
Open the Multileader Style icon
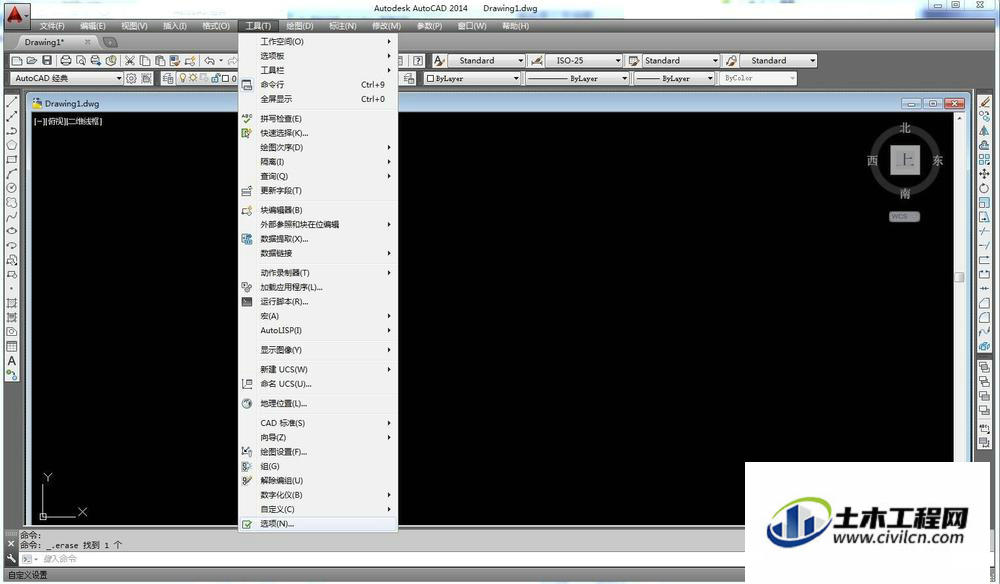point(732,61)
